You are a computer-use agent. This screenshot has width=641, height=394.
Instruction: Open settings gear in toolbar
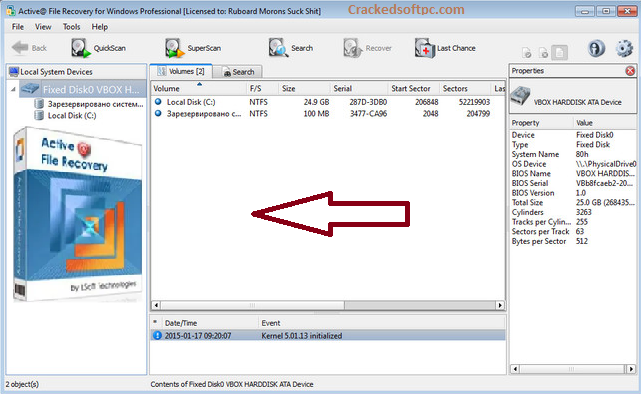(x=624, y=48)
